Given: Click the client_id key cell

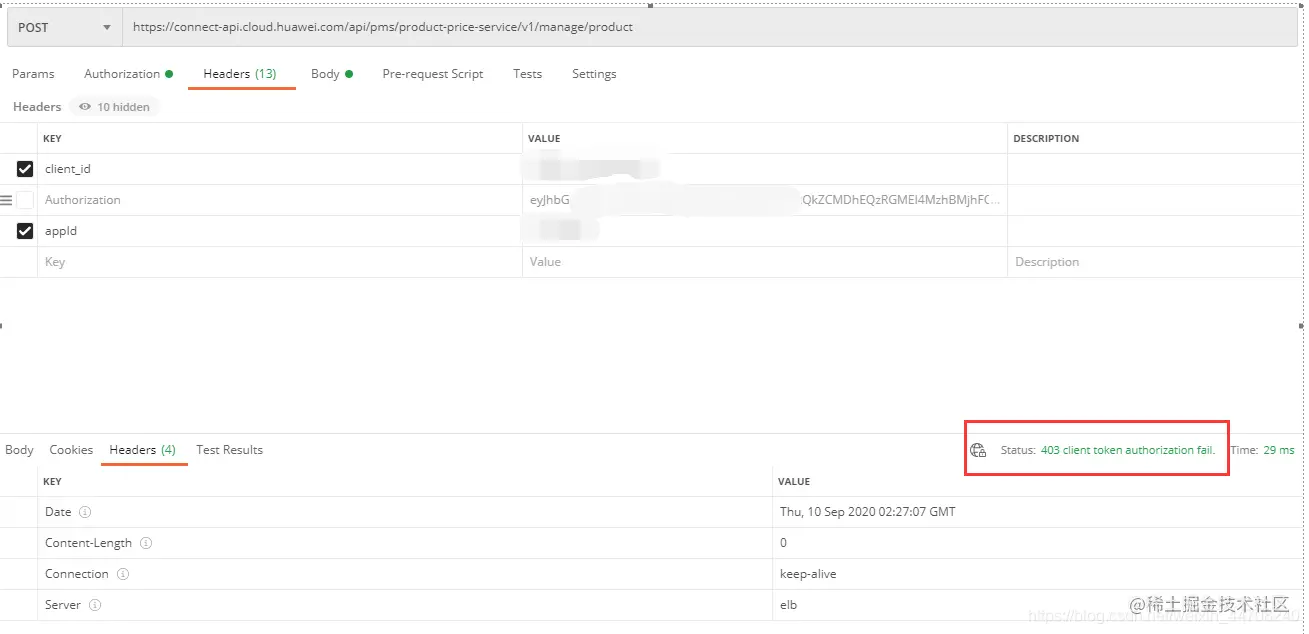Looking at the screenshot, I should click(280, 169).
